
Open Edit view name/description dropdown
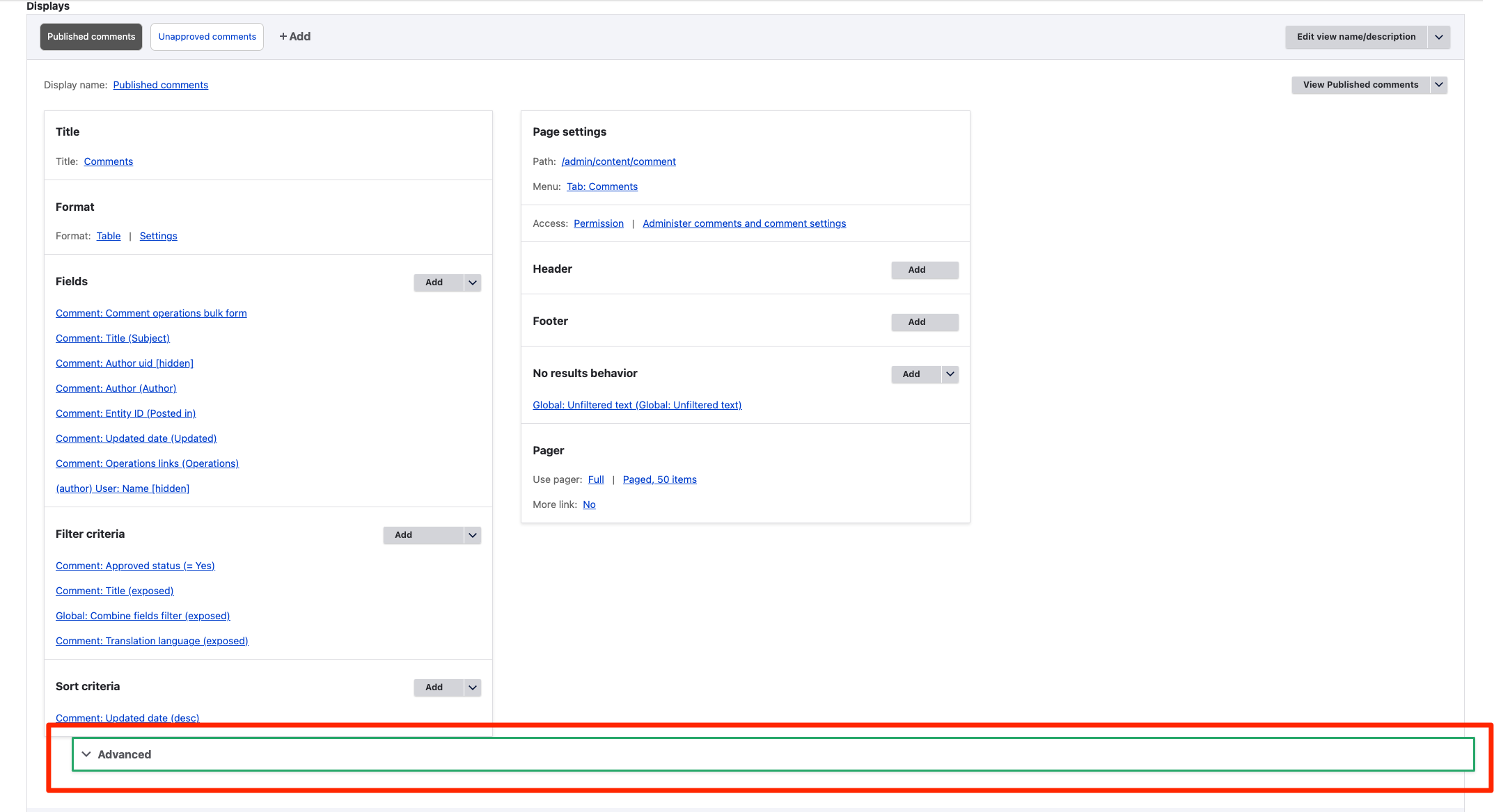(1437, 36)
